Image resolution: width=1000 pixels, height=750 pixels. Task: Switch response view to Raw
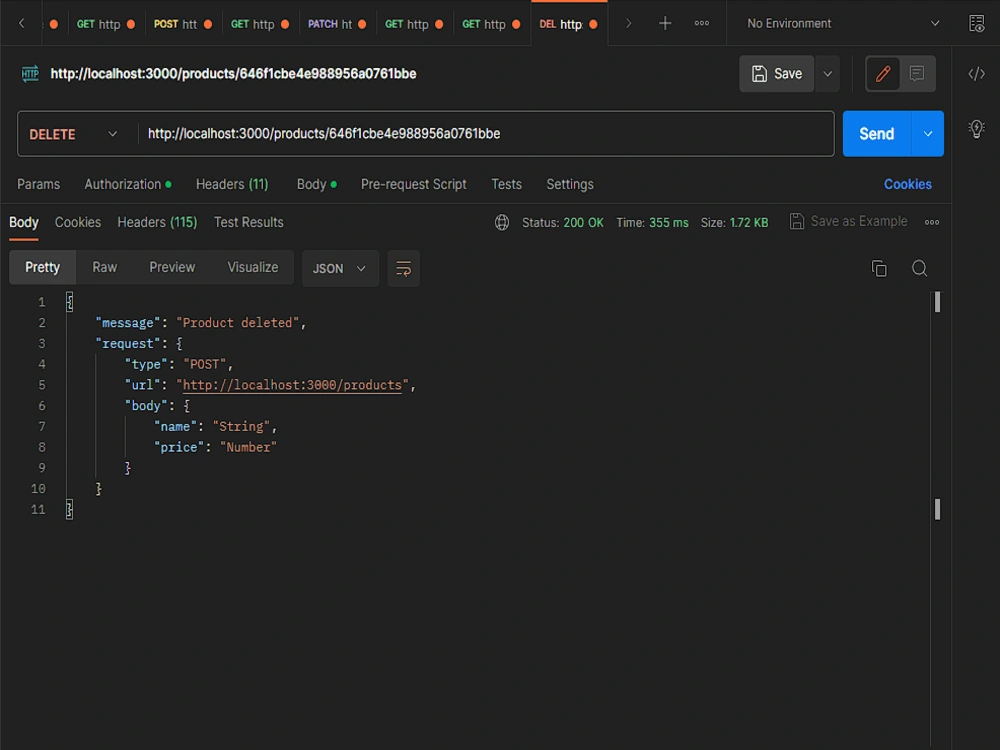pos(104,267)
